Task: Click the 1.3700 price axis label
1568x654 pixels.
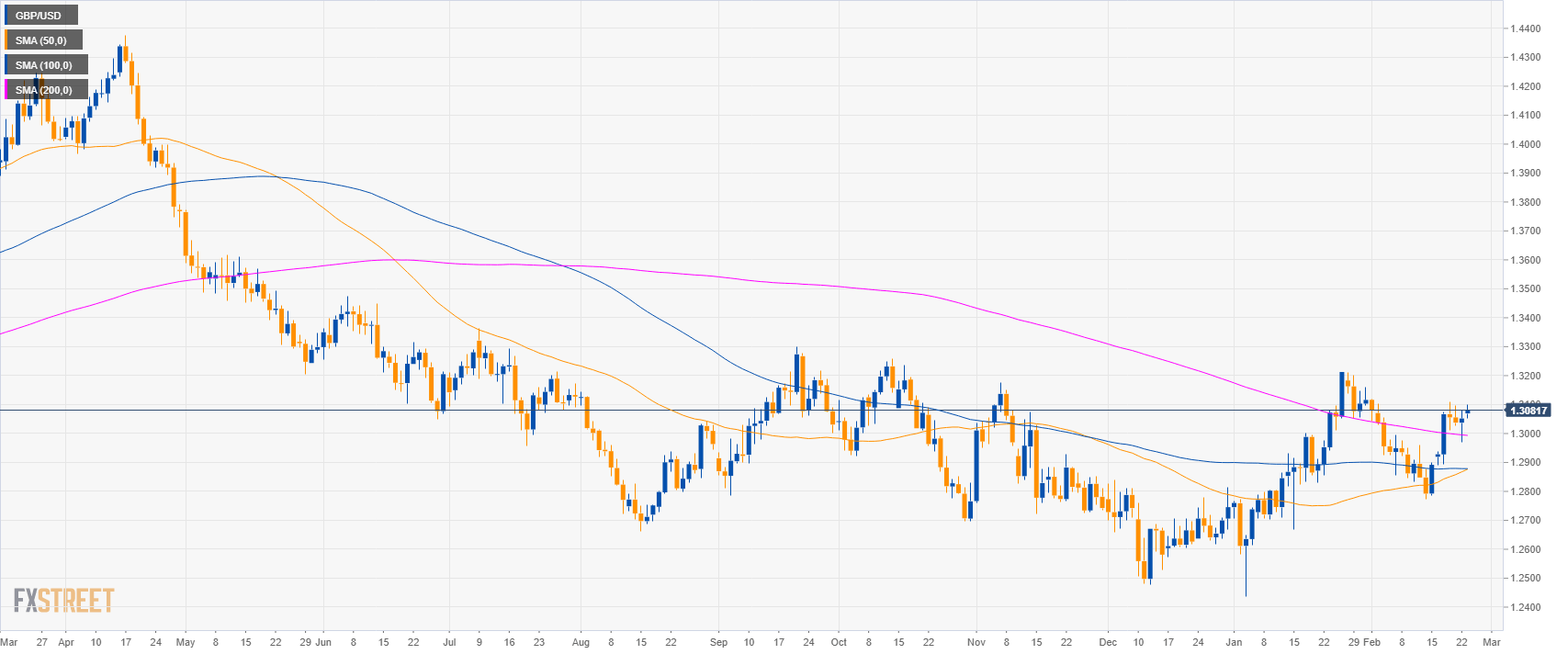Action: 1526,231
